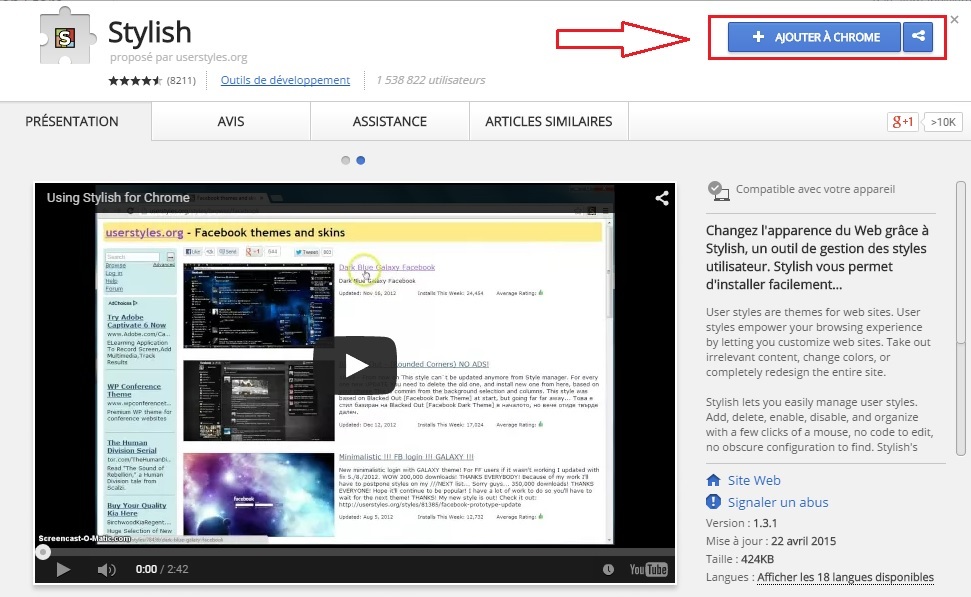
Task: Click the Taille : 424KB text
Action: click(739, 559)
